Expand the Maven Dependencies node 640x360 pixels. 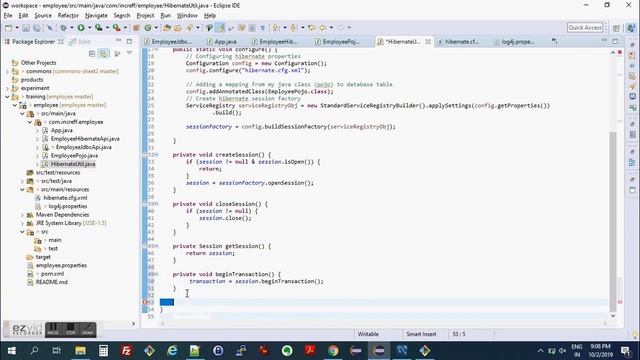tap(22, 215)
